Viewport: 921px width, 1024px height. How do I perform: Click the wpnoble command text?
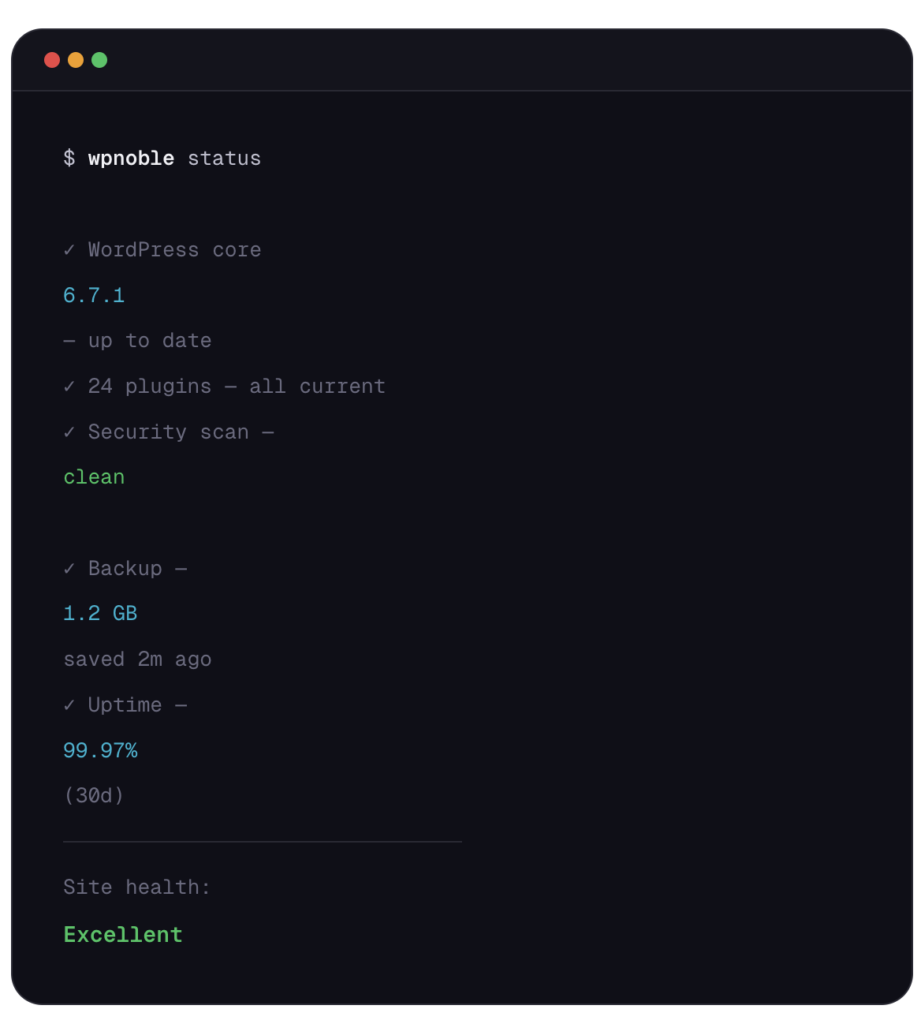click(131, 158)
